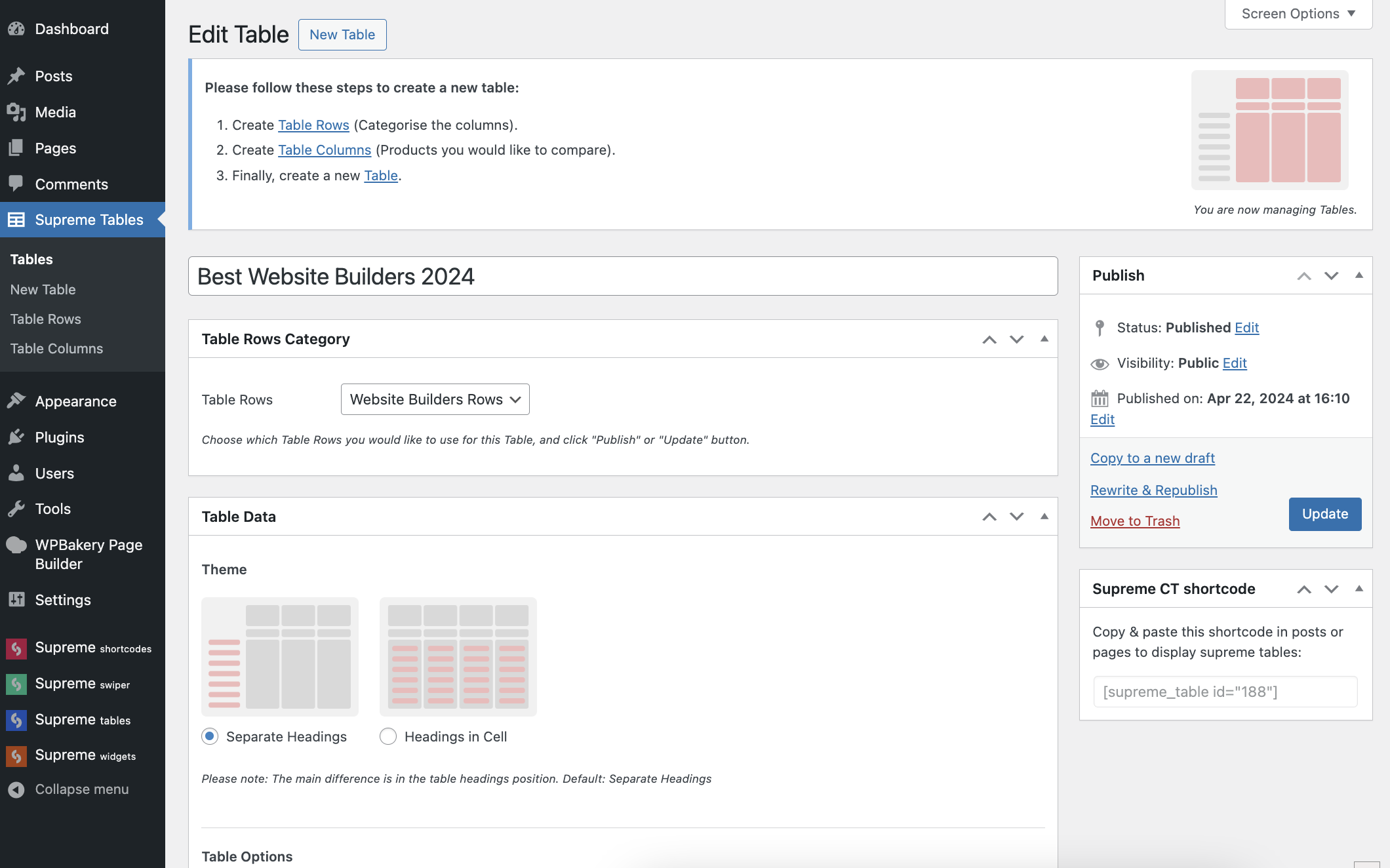Click the Tools wrench icon
This screenshot has width=1390, height=868.
pyautogui.click(x=16, y=509)
